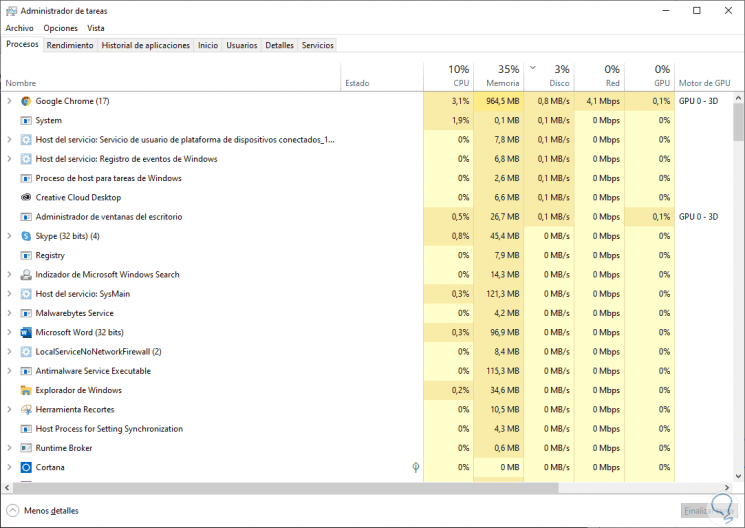
Task: Expand the Microsoft Word (32 bits) row
Action: (9, 333)
